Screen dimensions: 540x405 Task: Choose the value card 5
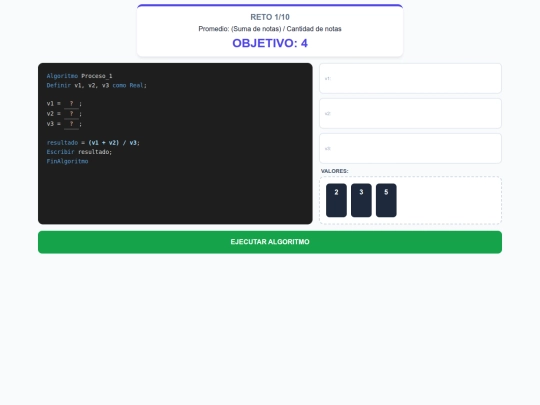click(386, 200)
